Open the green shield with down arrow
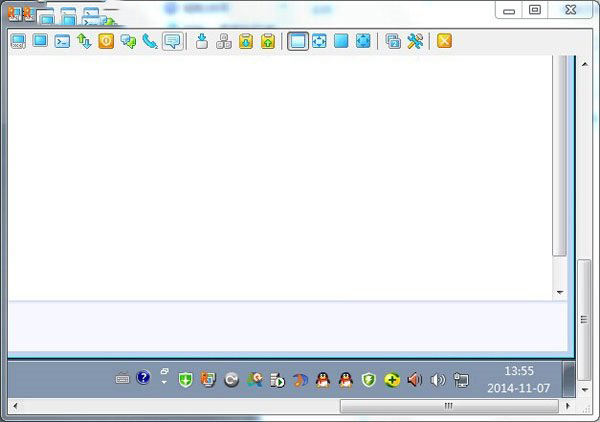Viewport: 600px width, 422px height. [186, 380]
